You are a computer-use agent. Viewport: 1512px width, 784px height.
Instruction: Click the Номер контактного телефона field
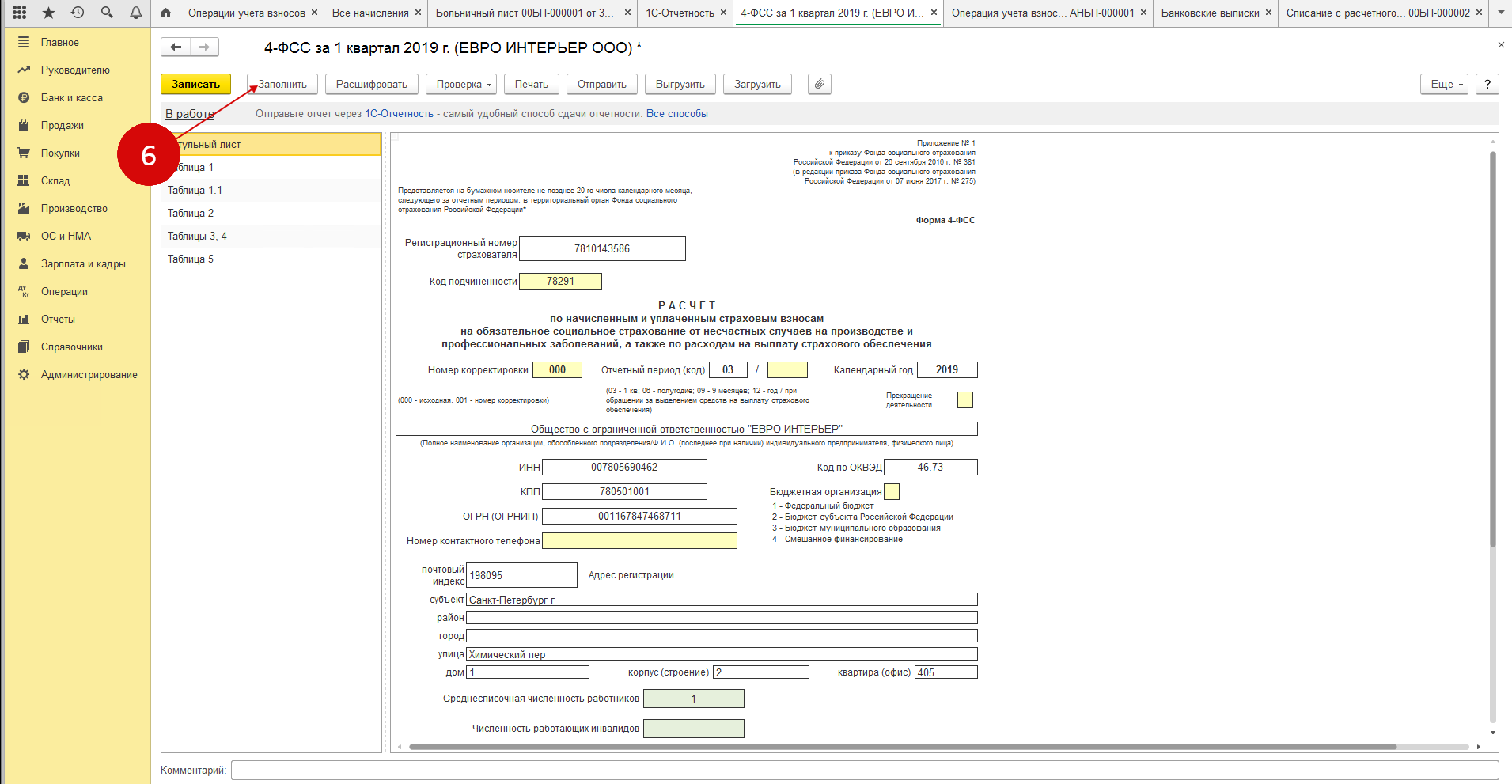[x=639, y=541]
